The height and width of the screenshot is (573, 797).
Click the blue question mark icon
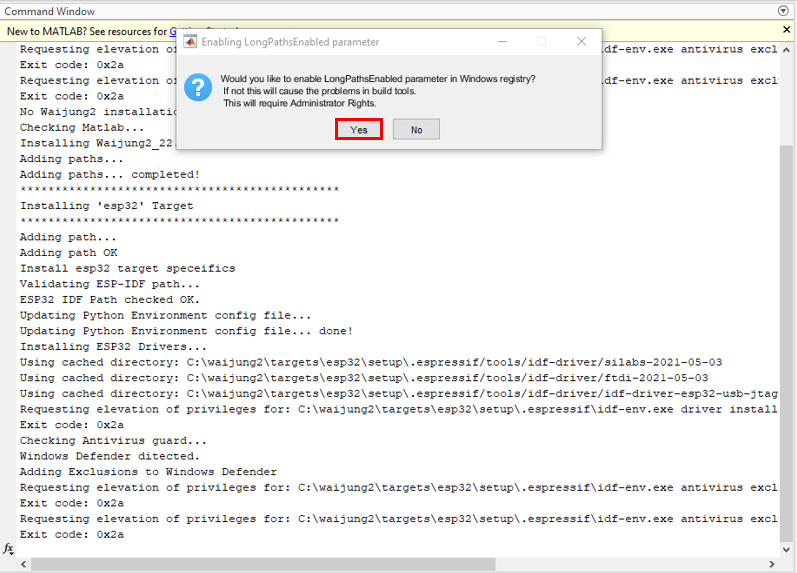pos(198,87)
